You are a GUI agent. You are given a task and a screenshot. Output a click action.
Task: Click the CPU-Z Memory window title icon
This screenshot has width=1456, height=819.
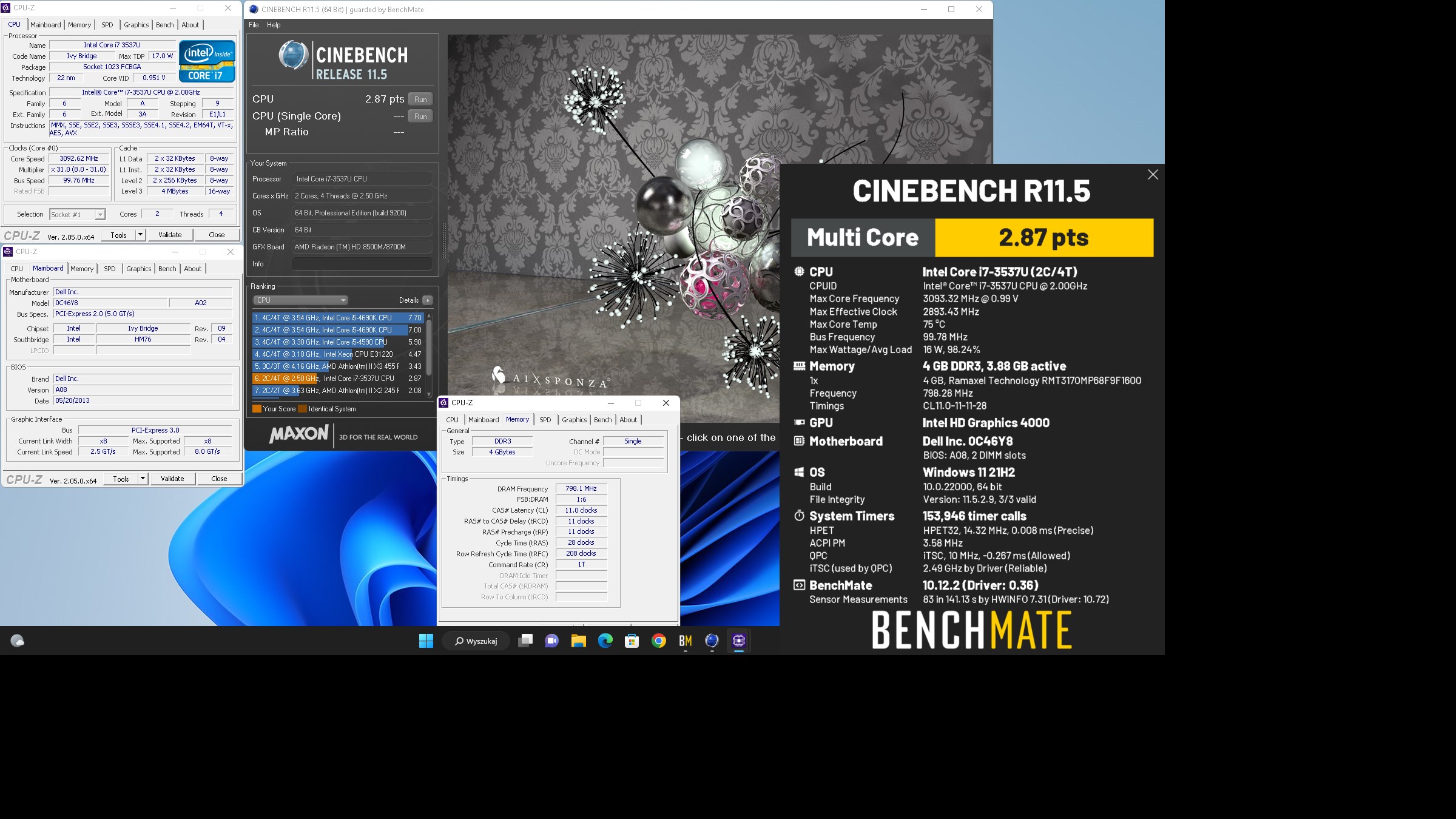click(x=443, y=403)
